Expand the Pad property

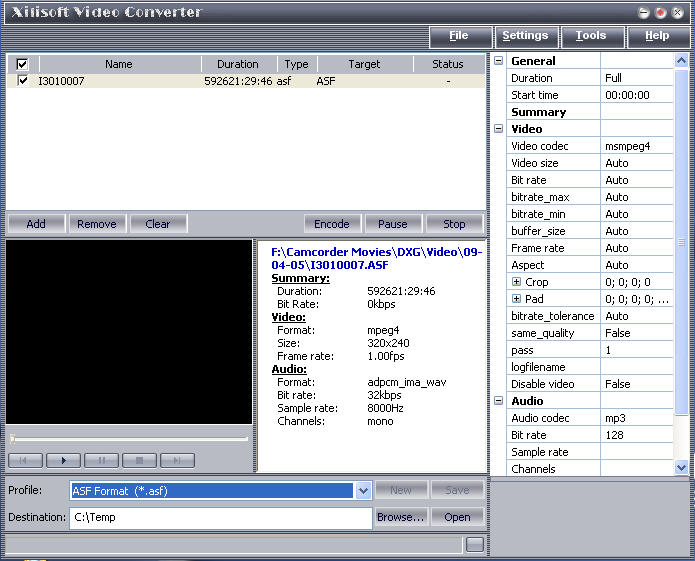pos(516,298)
